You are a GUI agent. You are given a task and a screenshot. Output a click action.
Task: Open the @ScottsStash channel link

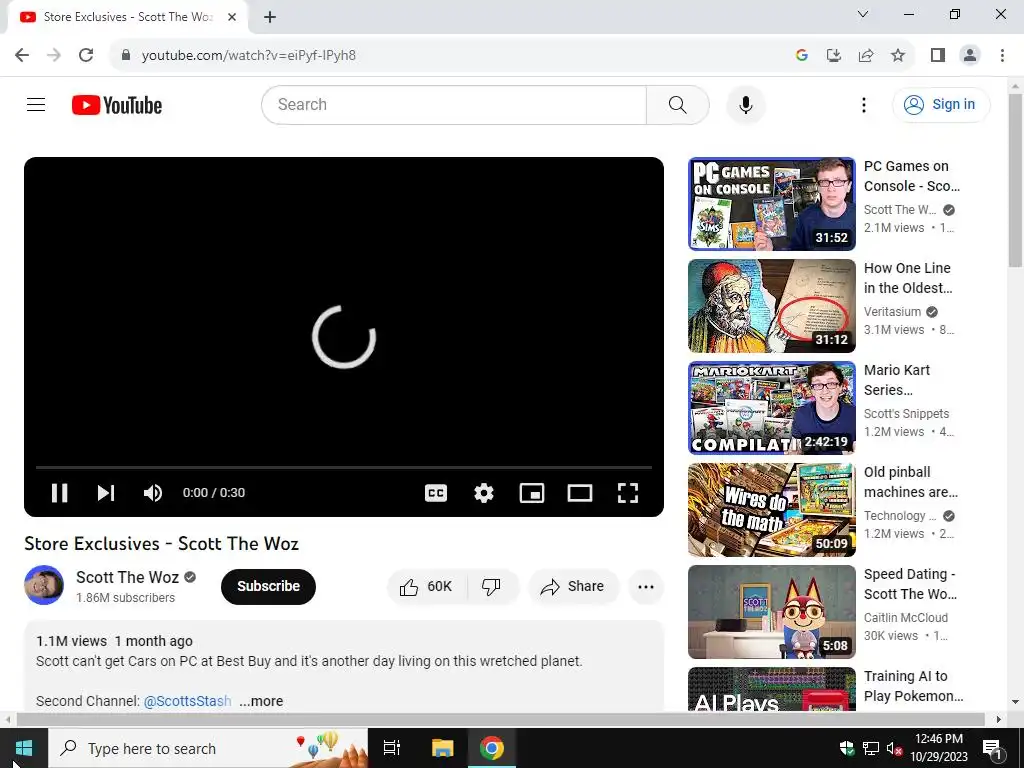tap(187, 701)
